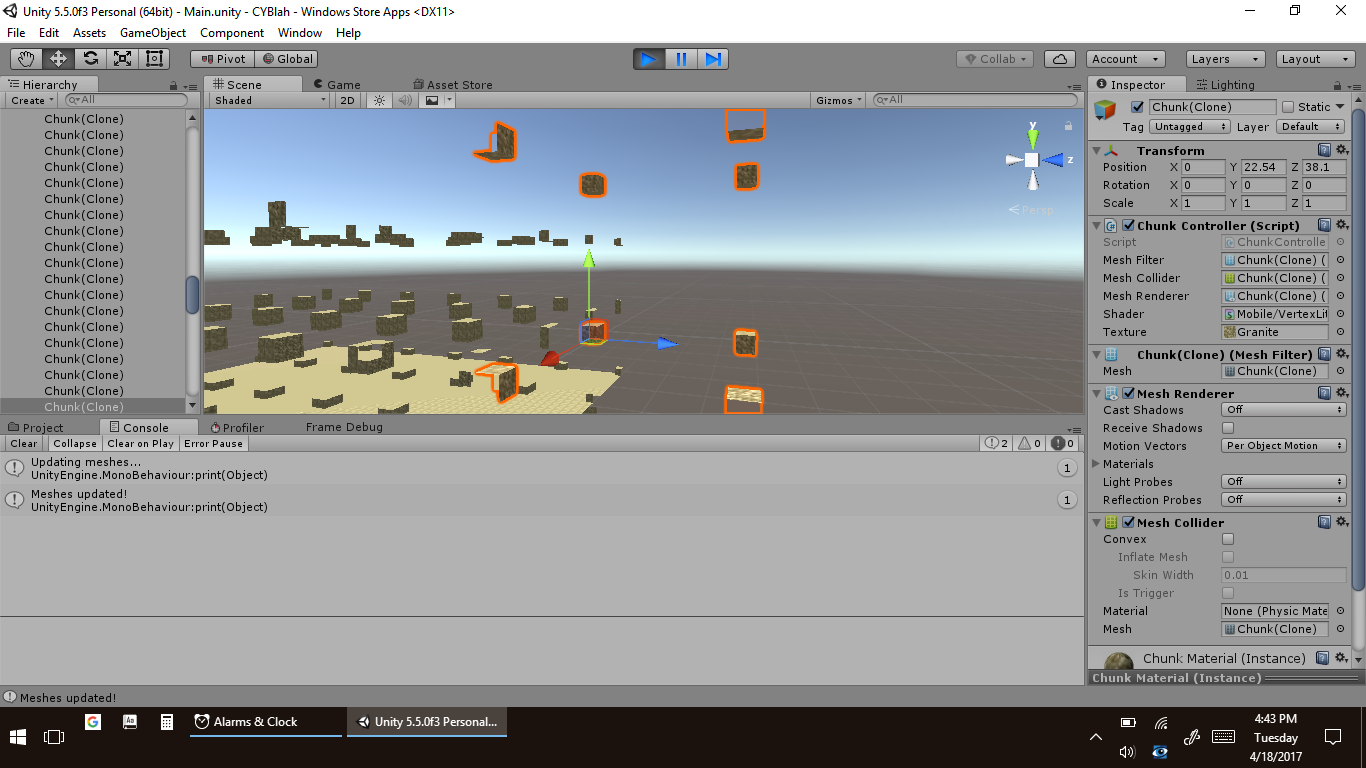
Task: Select the Scale tool
Action: click(x=123, y=59)
